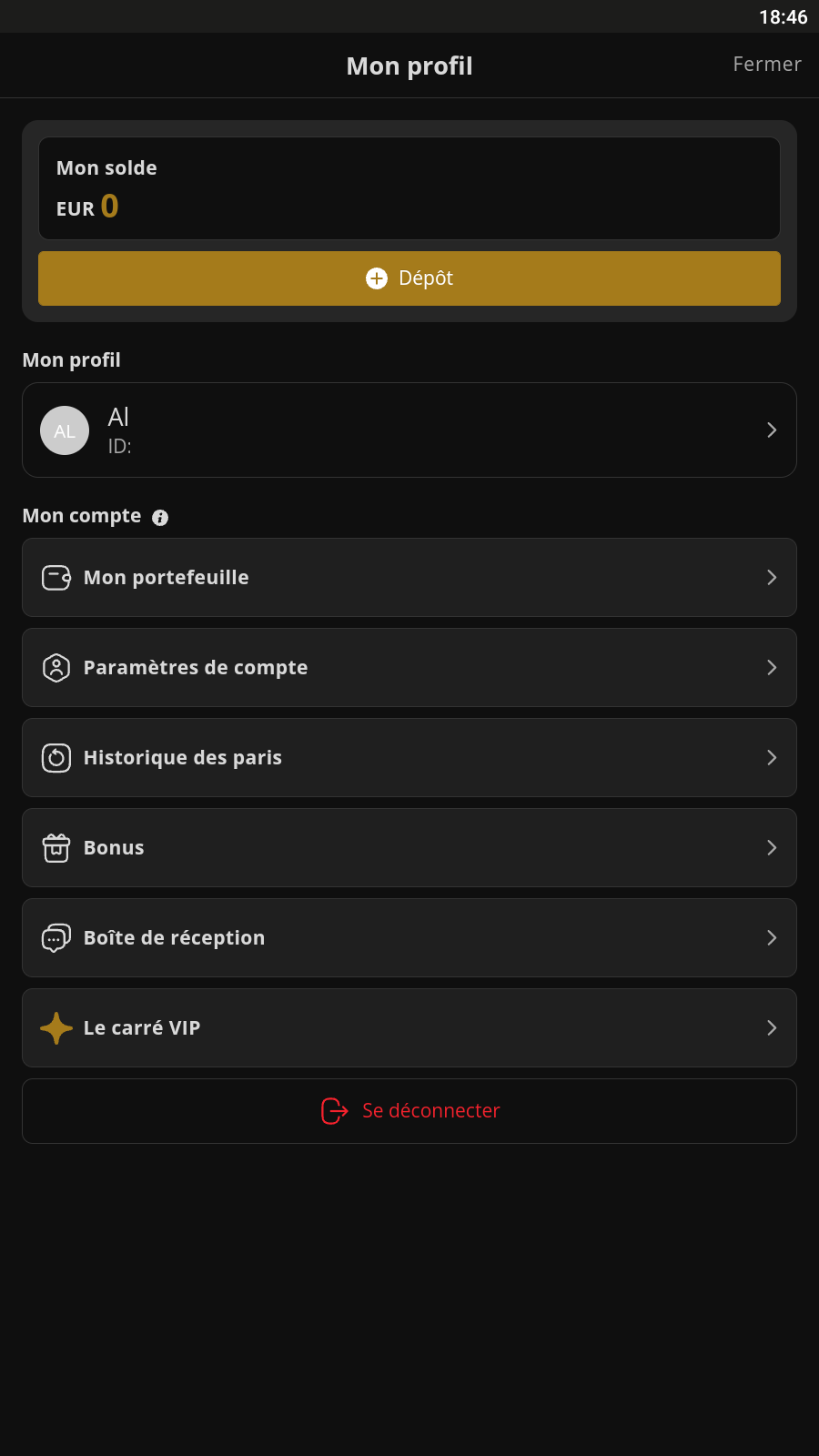Tap the Mon solde balance card
The height and width of the screenshot is (1456, 819).
(409, 188)
